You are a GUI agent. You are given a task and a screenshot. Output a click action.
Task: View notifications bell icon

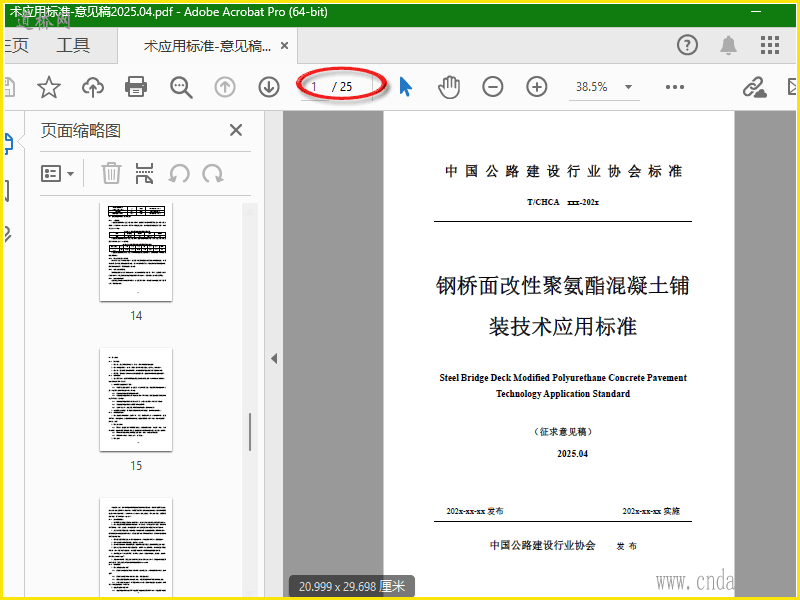click(729, 45)
